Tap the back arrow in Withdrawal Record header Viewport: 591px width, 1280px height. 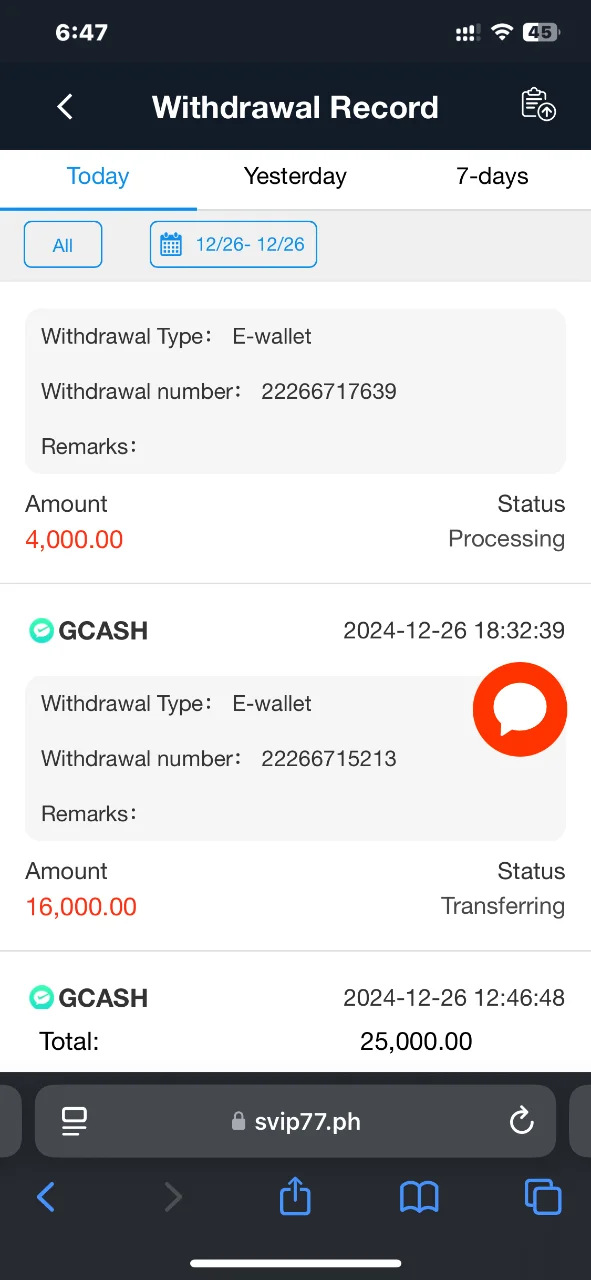point(65,107)
